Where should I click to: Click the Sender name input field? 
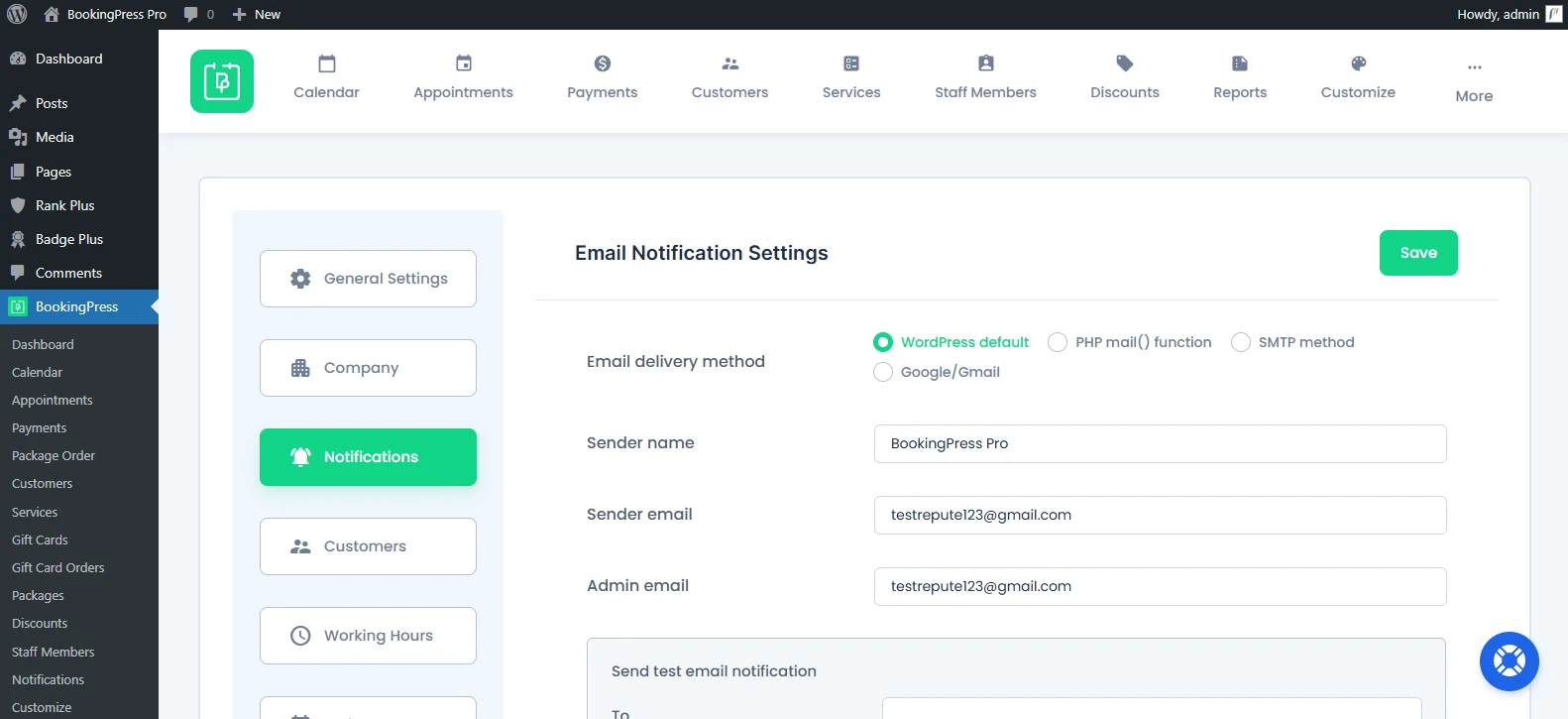[1161, 443]
